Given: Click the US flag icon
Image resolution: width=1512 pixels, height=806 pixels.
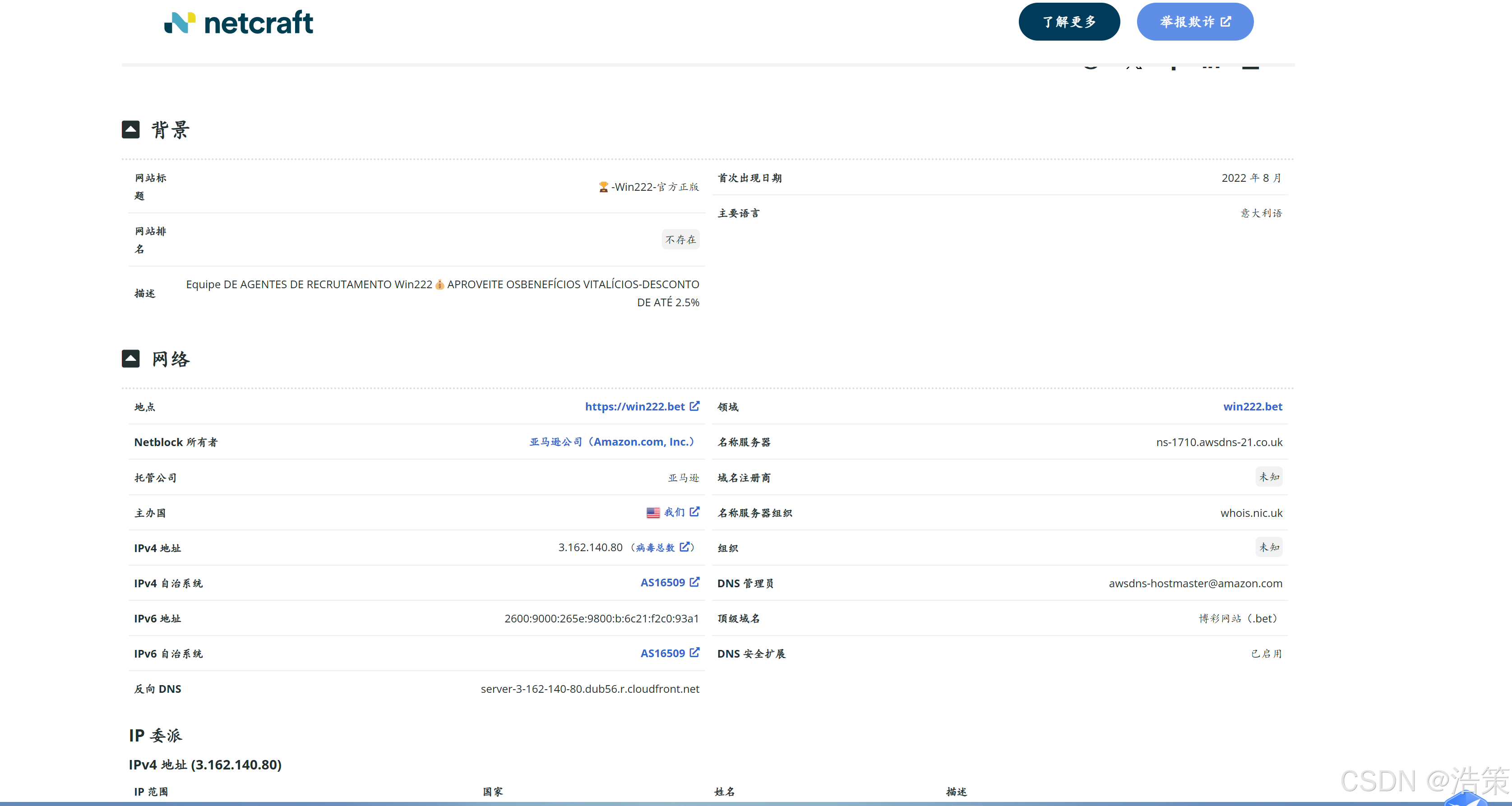Looking at the screenshot, I should pos(653,513).
